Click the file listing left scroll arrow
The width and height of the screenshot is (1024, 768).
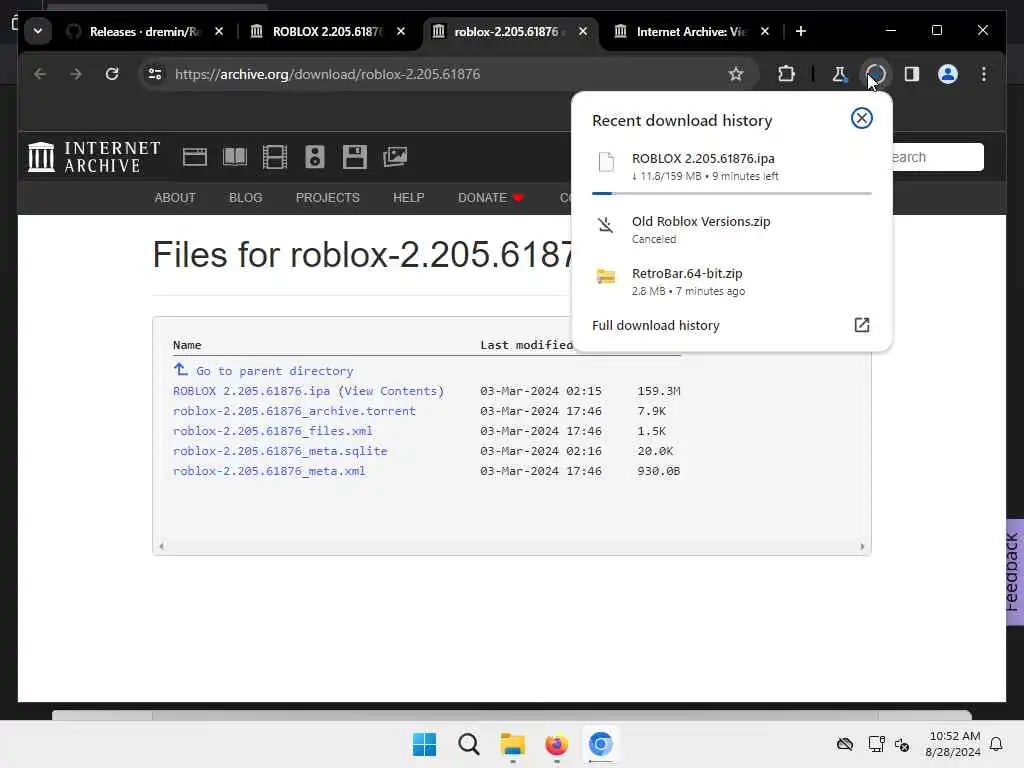click(161, 546)
